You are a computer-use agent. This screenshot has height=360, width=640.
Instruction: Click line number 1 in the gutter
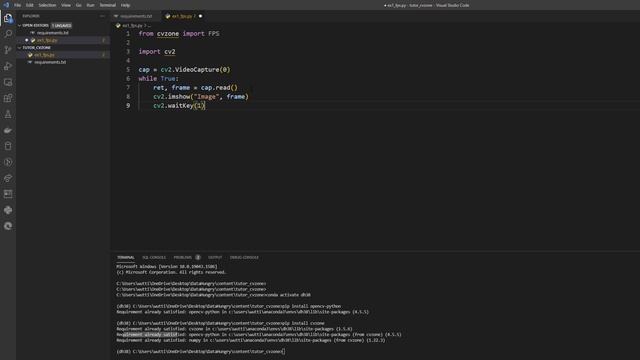[x=128, y=34]
